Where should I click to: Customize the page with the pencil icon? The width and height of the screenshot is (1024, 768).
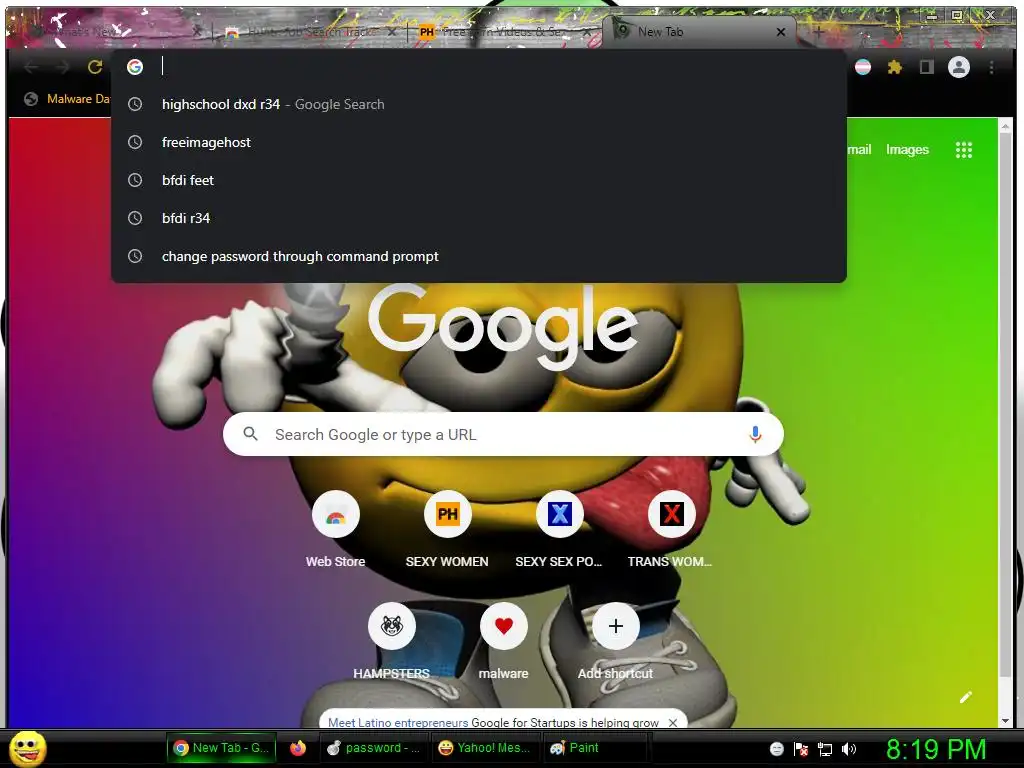(966, 697)
